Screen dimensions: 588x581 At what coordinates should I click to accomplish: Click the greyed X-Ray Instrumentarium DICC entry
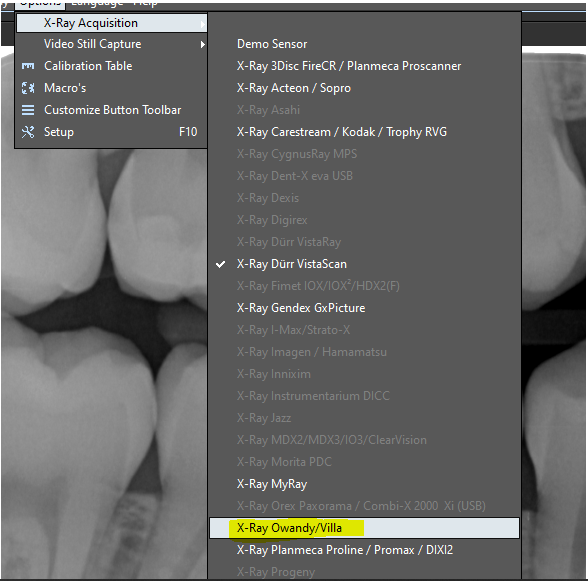364,396
